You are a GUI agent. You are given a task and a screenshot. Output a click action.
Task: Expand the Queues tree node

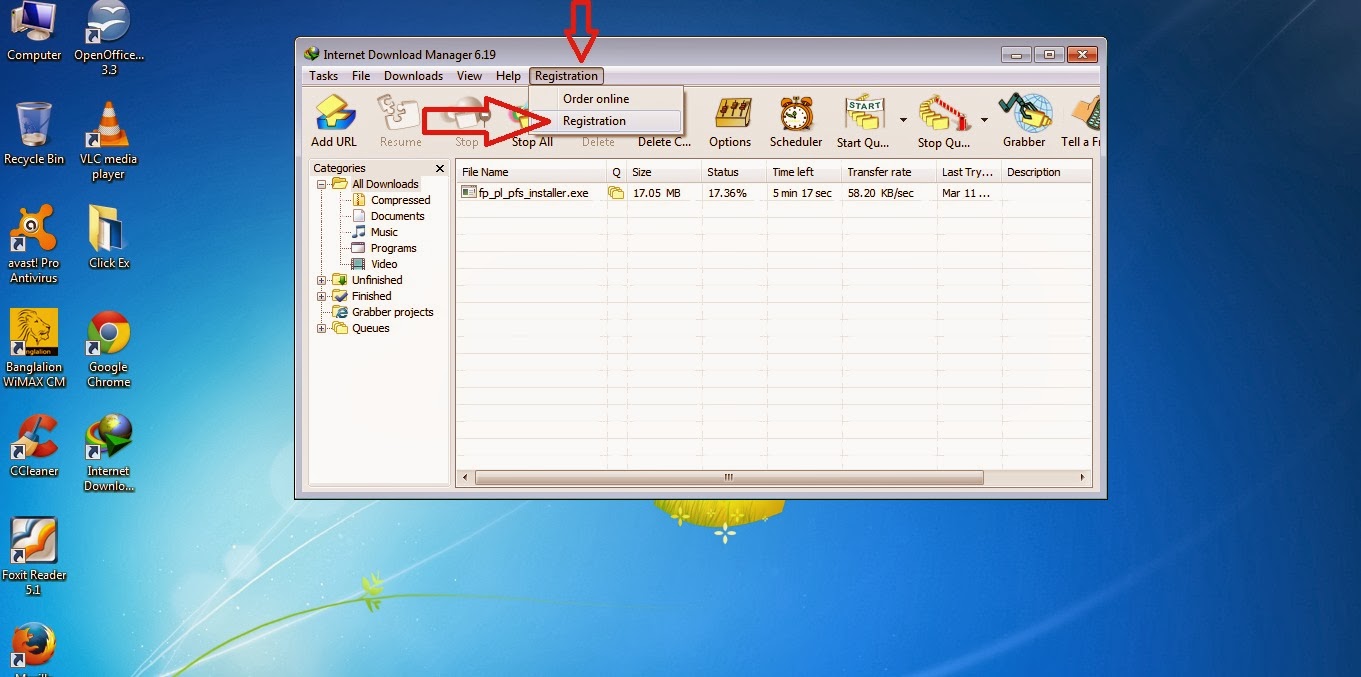tap(322, 328)
